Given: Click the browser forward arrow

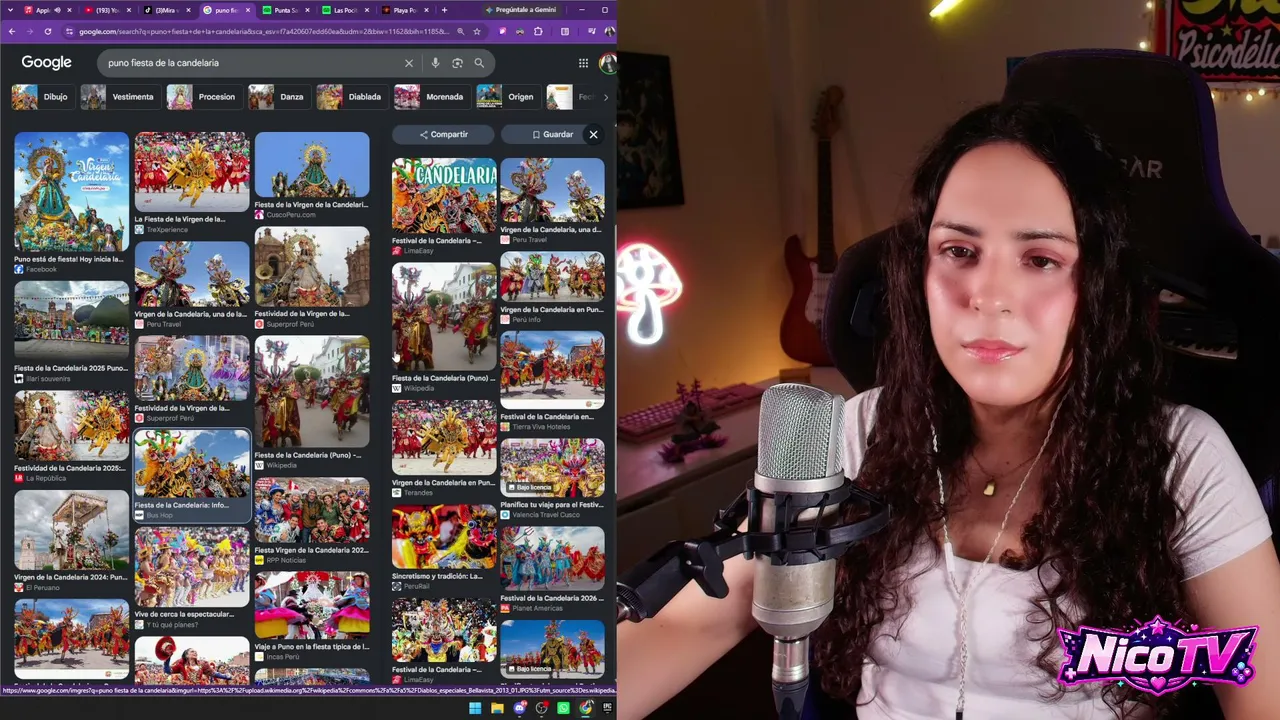Looking at the screenshot, I should [30, 31].
